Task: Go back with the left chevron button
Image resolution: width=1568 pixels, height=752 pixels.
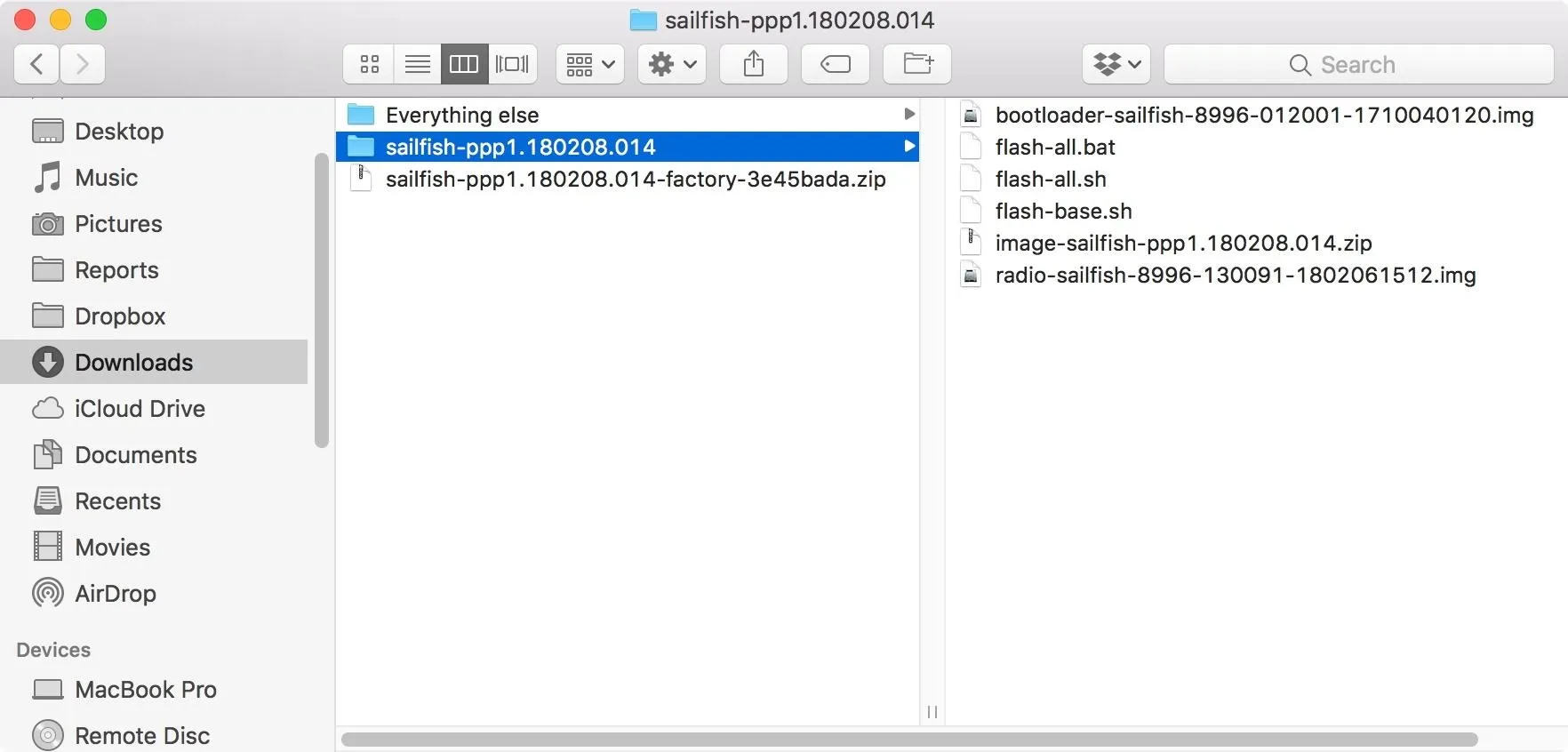Action: [x=36, y=64]
